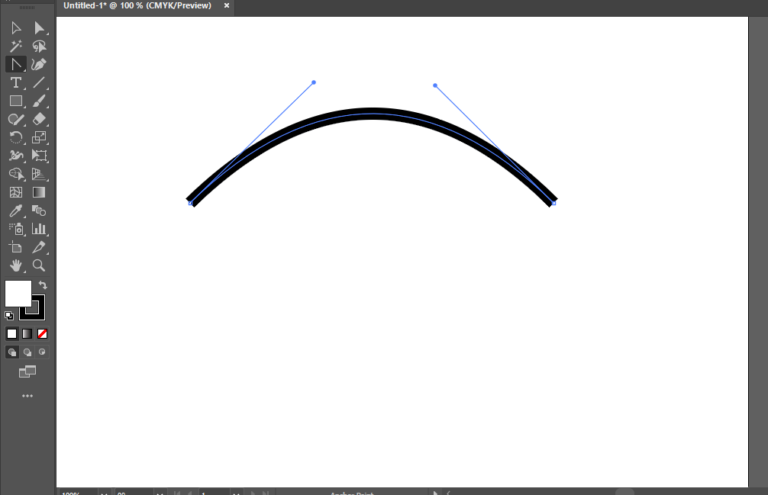Pick the Paintbrush tool

[39, 101]
